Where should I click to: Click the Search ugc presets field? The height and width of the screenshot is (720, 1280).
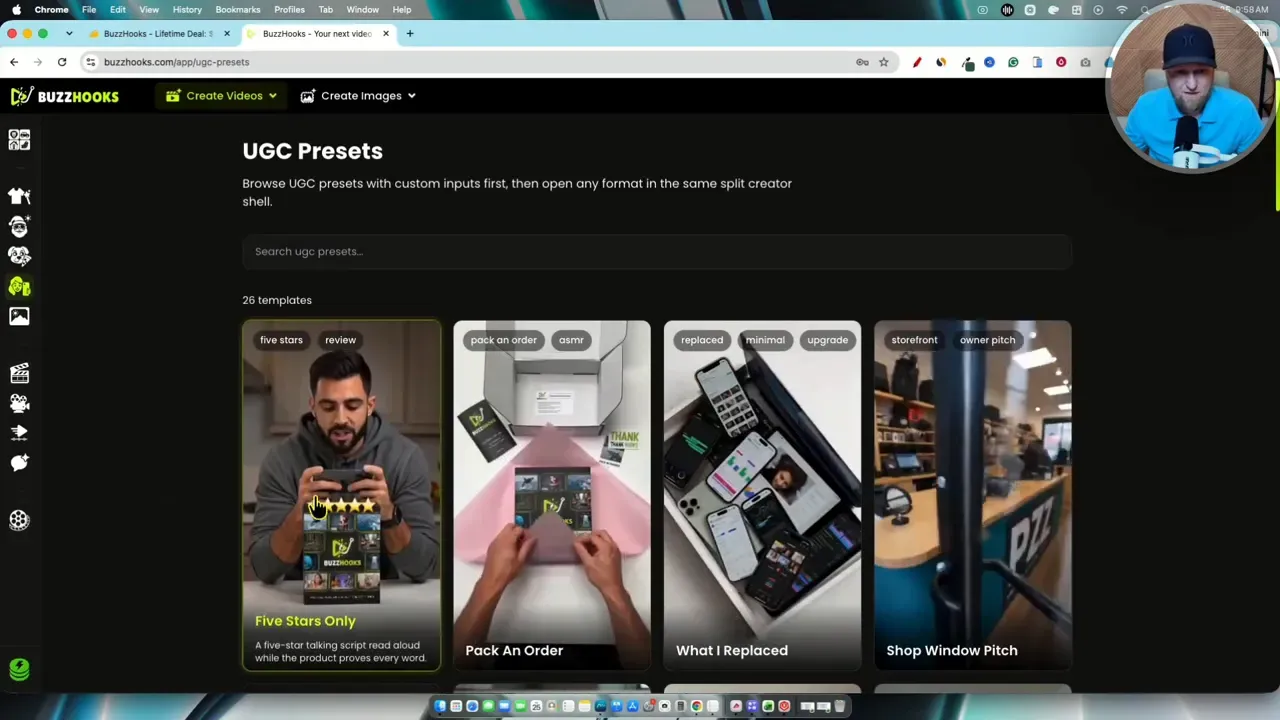coord(657,252)
